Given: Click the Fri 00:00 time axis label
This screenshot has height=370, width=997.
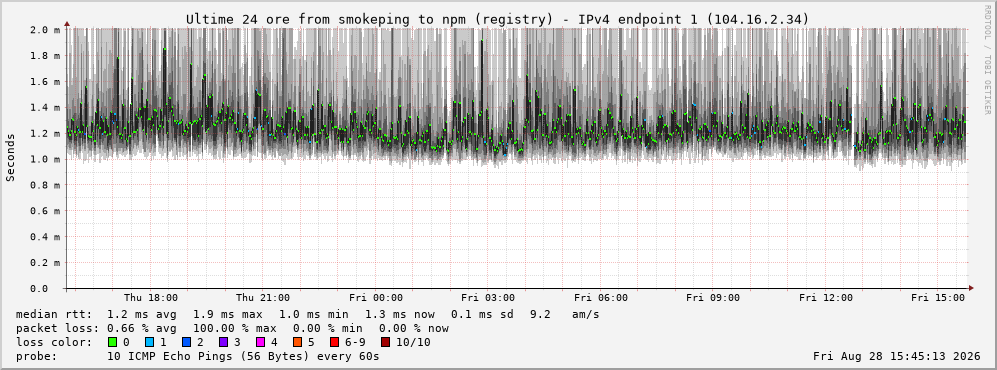Looking at the screenshot, I should coord(376,298).
